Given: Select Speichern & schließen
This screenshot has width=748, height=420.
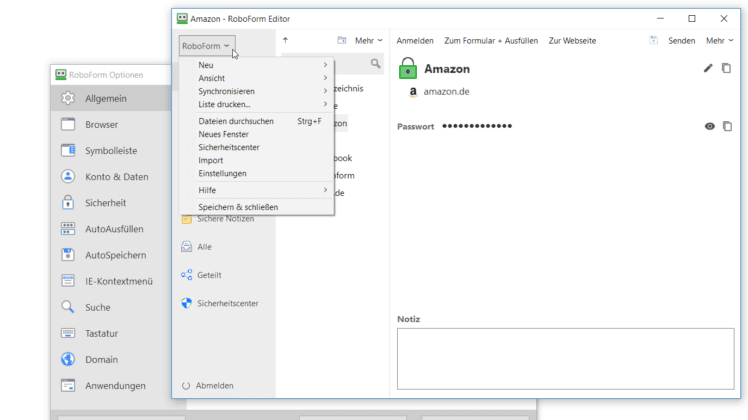Looking at the screenshot, I should click(257, 207).
